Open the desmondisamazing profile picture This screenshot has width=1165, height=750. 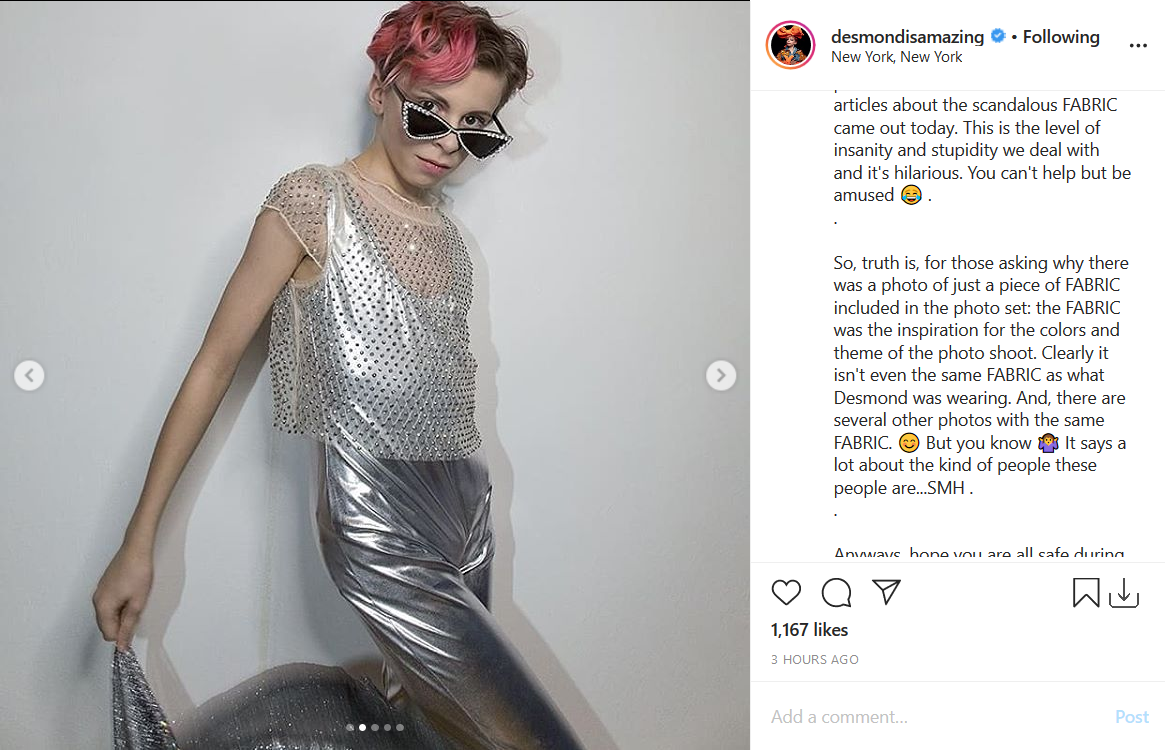coord(791,45)
